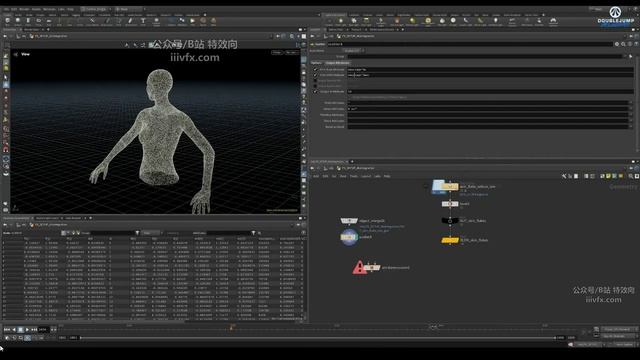Show Points in geometry spreadsheet
640x360 pixels.
pyautogui.click(x=64, y=233)
